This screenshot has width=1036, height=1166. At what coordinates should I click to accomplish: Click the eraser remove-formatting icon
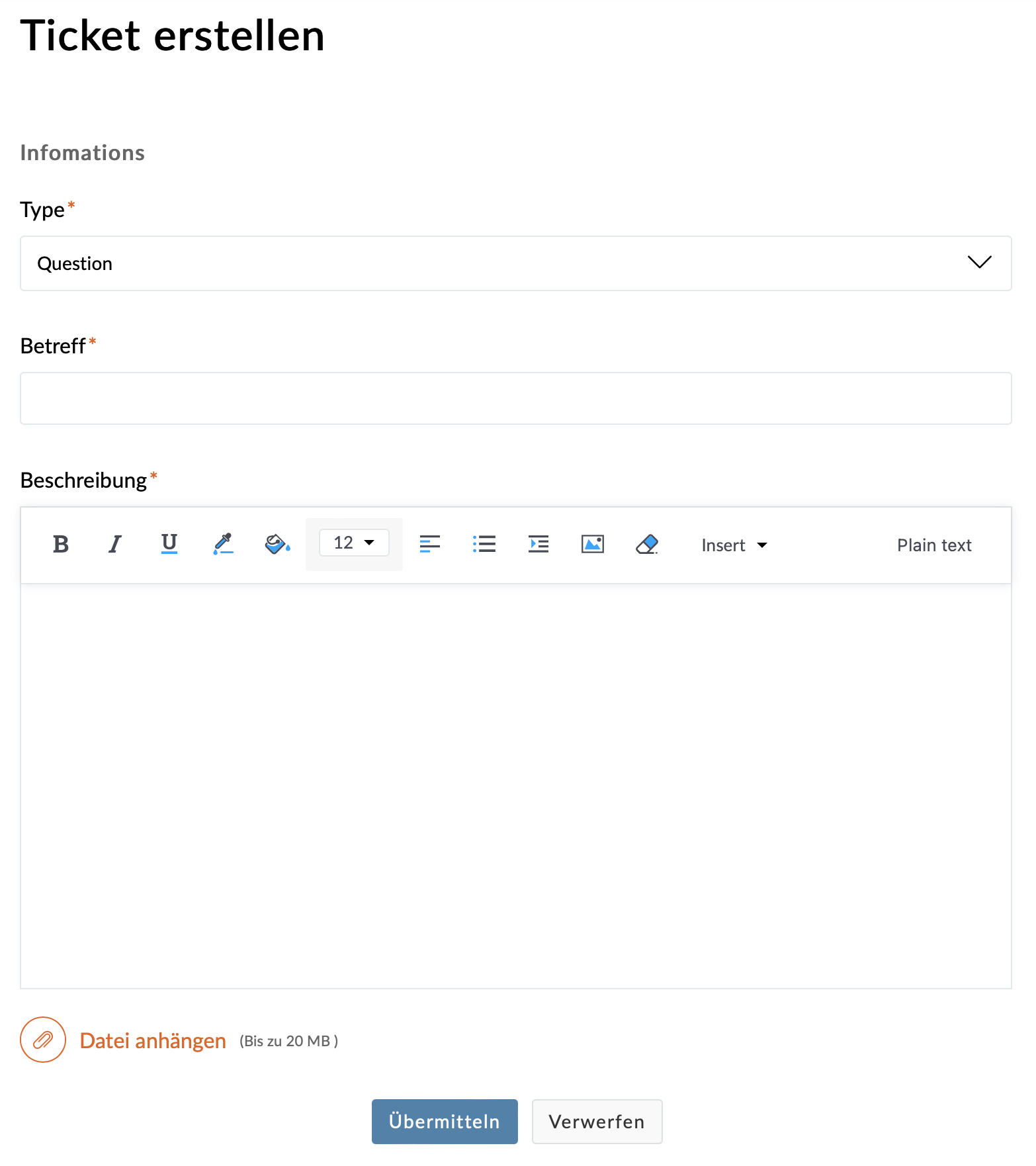647,545
